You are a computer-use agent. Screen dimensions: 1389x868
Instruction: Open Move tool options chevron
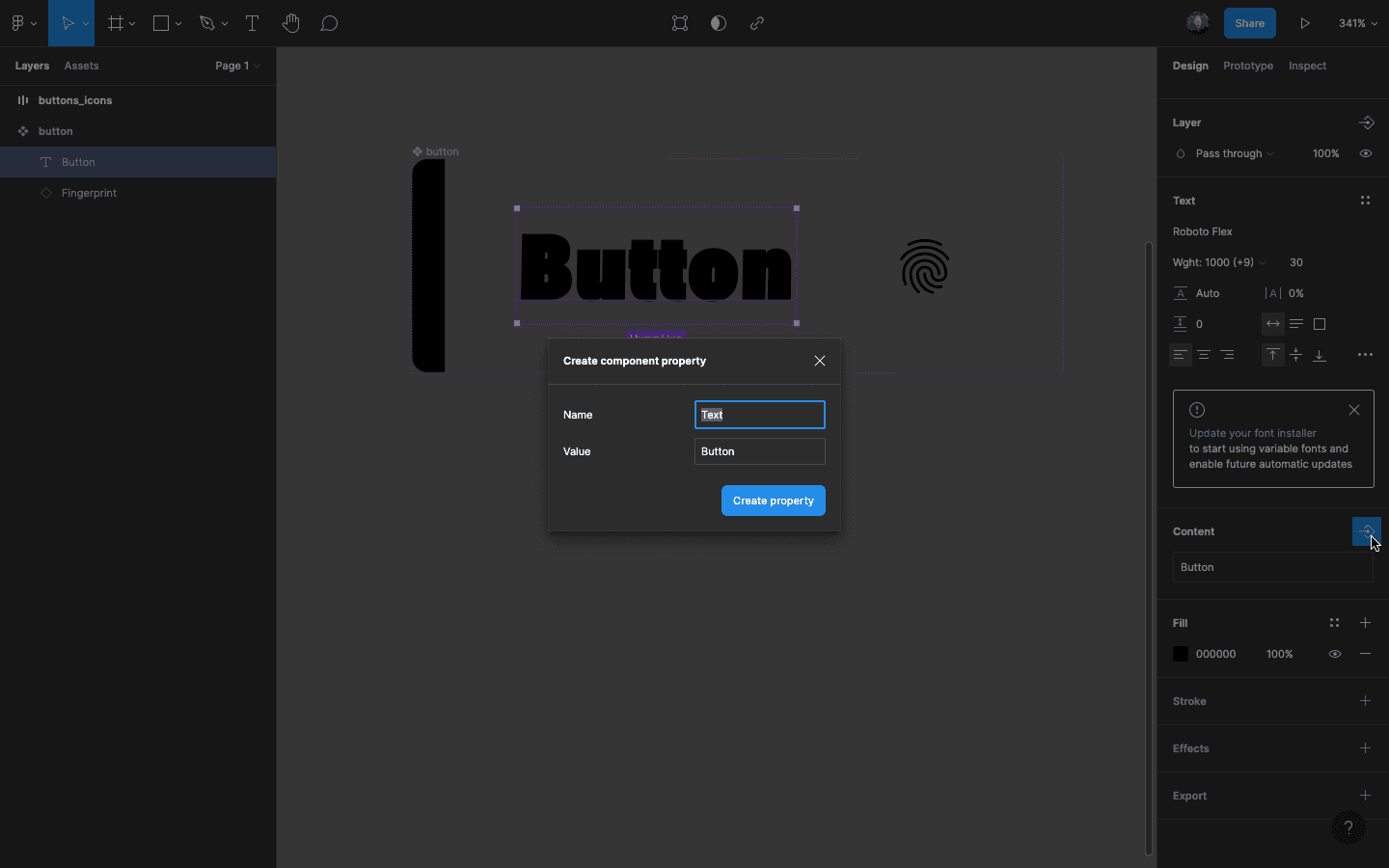click(86, 23)
